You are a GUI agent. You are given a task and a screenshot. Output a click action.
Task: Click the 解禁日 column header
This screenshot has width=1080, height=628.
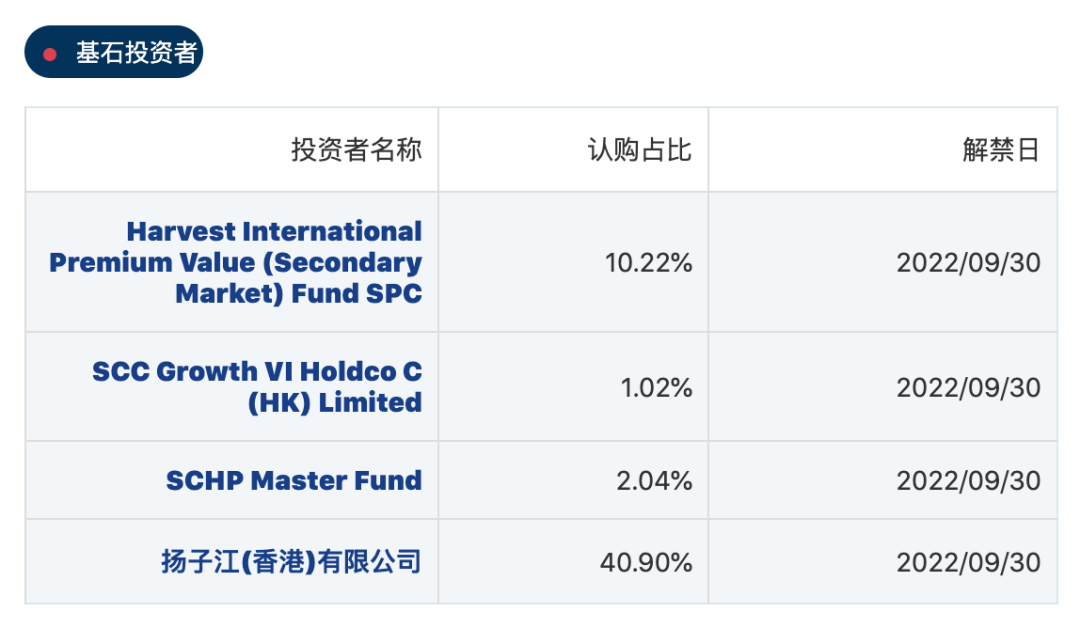(1001, 150)
